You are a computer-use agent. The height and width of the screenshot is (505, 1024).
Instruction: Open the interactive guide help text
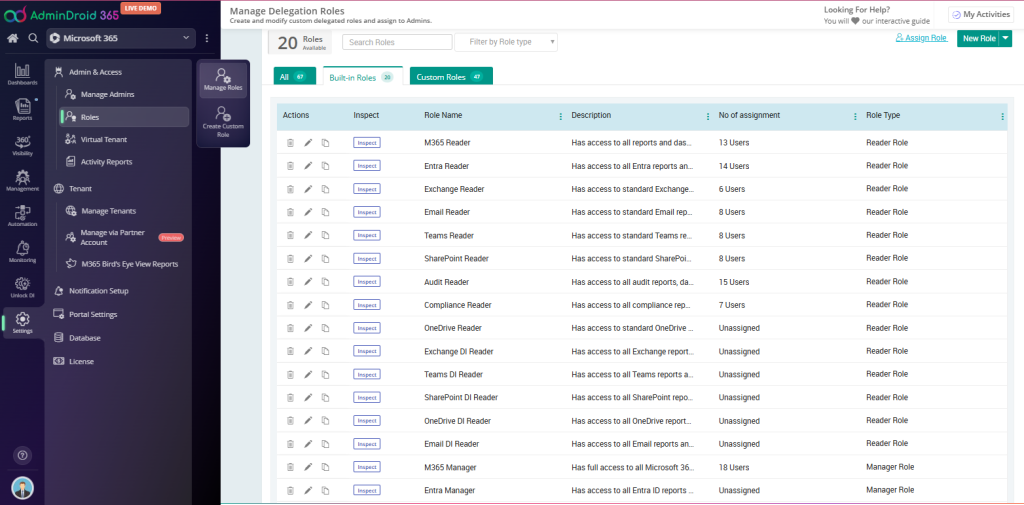coord(876,21)
